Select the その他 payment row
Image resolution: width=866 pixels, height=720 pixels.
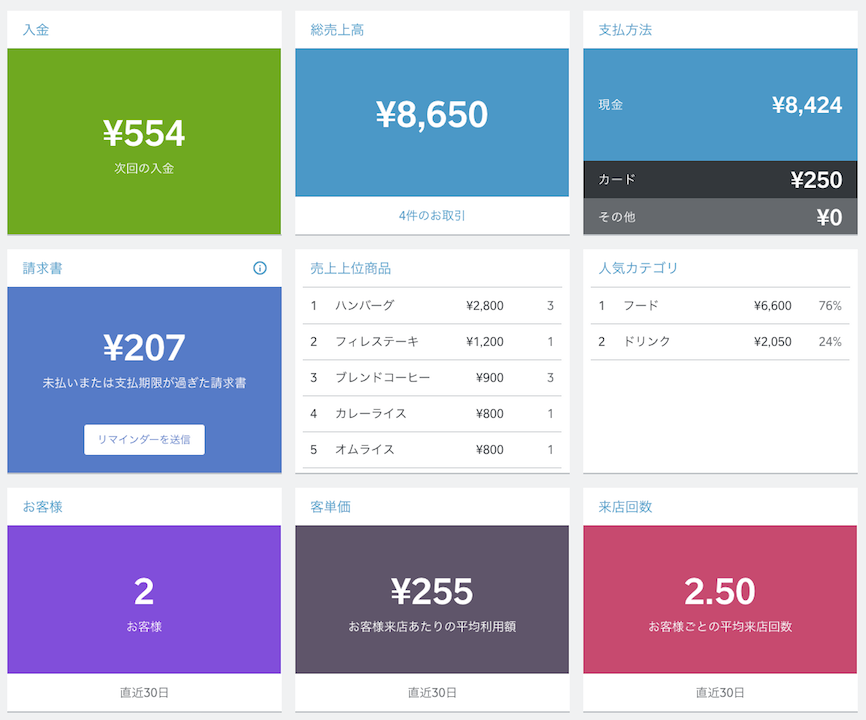click(721, 216)
